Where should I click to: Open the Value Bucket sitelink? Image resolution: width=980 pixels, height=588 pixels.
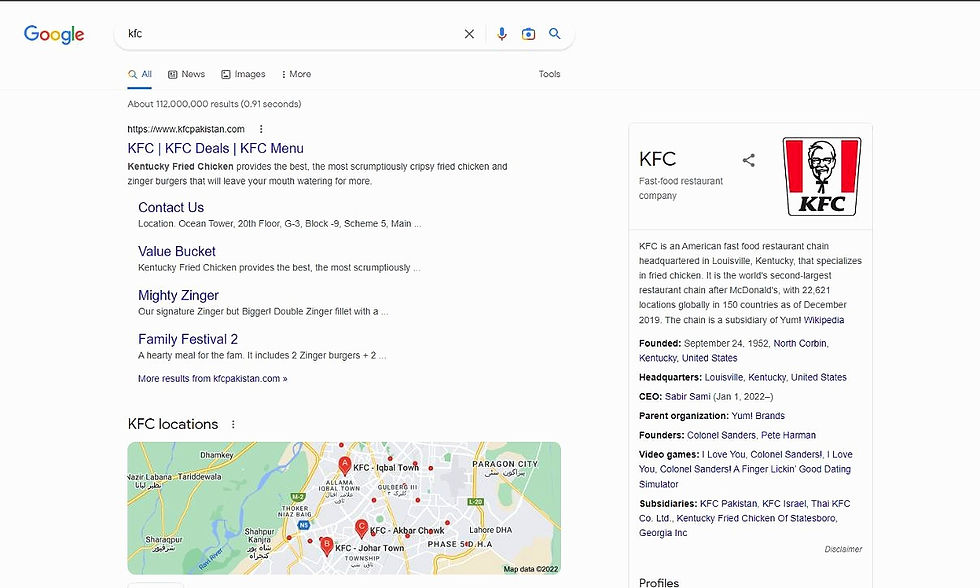tap(177, 251)
